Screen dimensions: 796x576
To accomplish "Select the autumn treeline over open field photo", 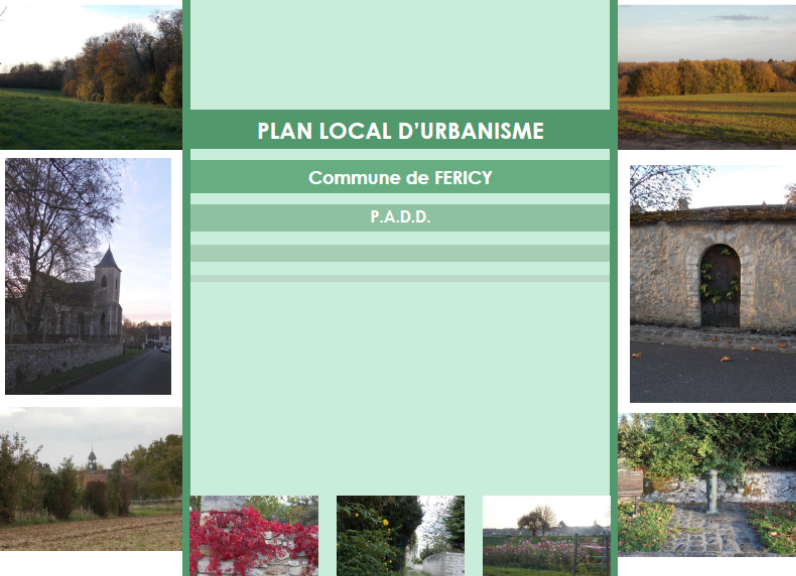I will pyautogui.click(x=707, y=77).
